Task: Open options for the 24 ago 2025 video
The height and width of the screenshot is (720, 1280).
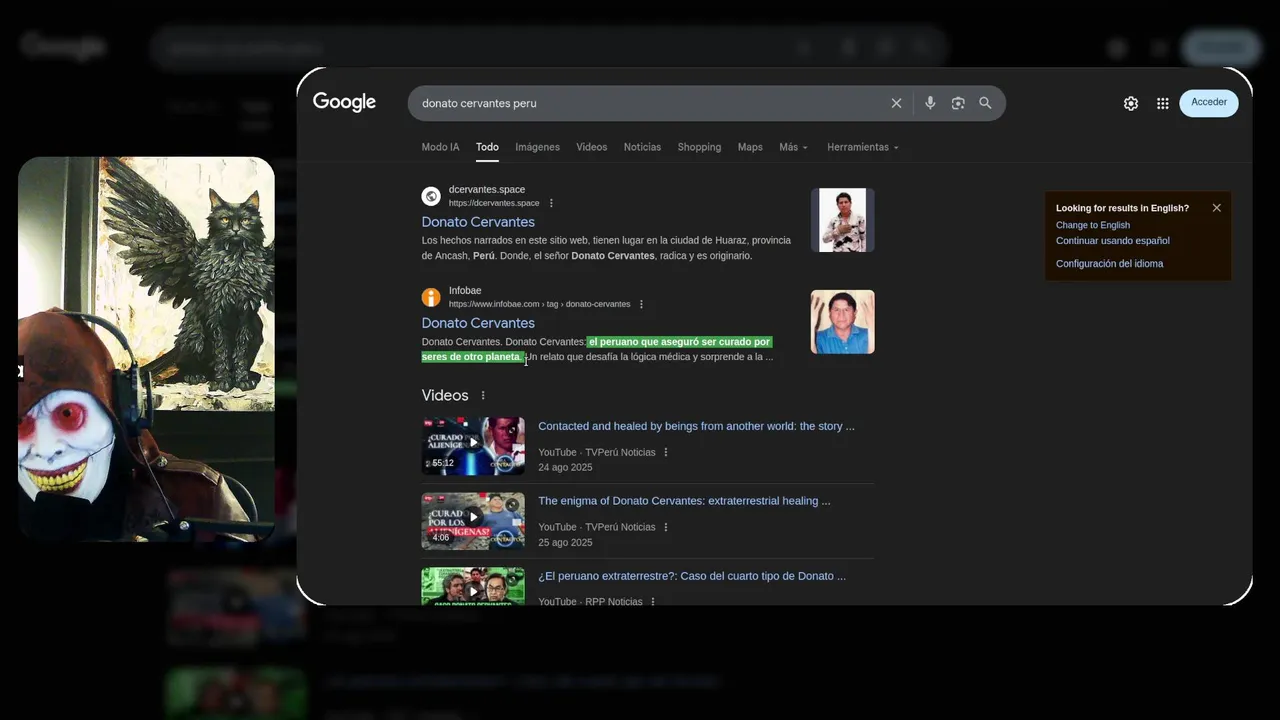Action: tap(666, 452)
